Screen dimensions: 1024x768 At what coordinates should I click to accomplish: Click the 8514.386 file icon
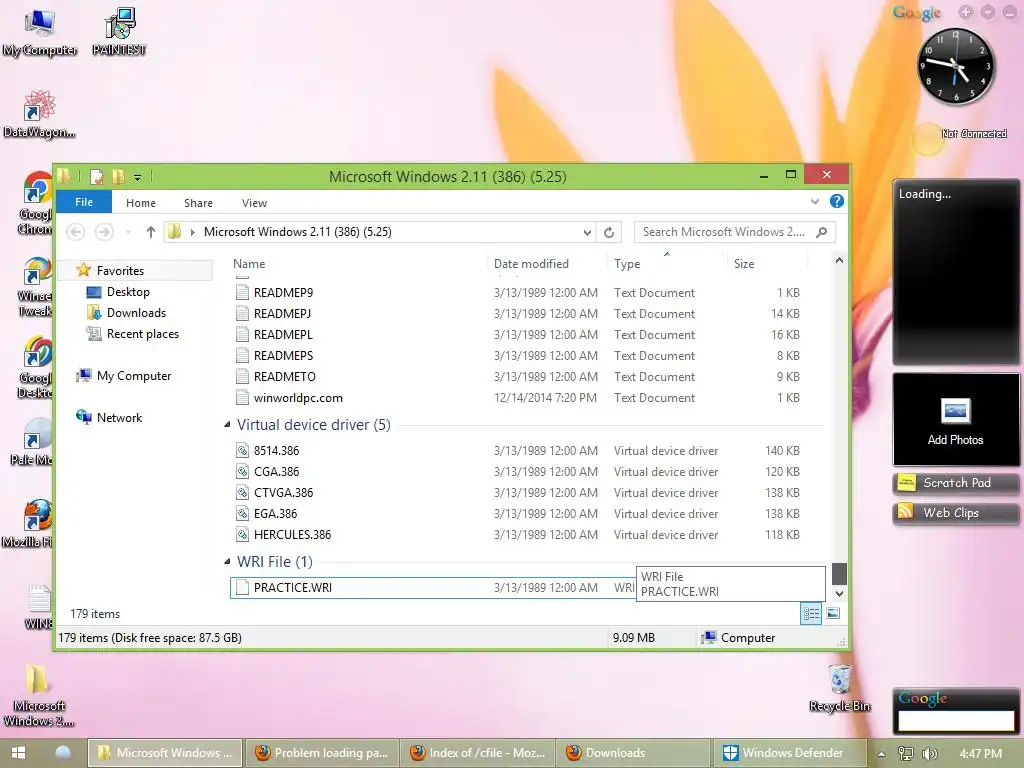242,451
